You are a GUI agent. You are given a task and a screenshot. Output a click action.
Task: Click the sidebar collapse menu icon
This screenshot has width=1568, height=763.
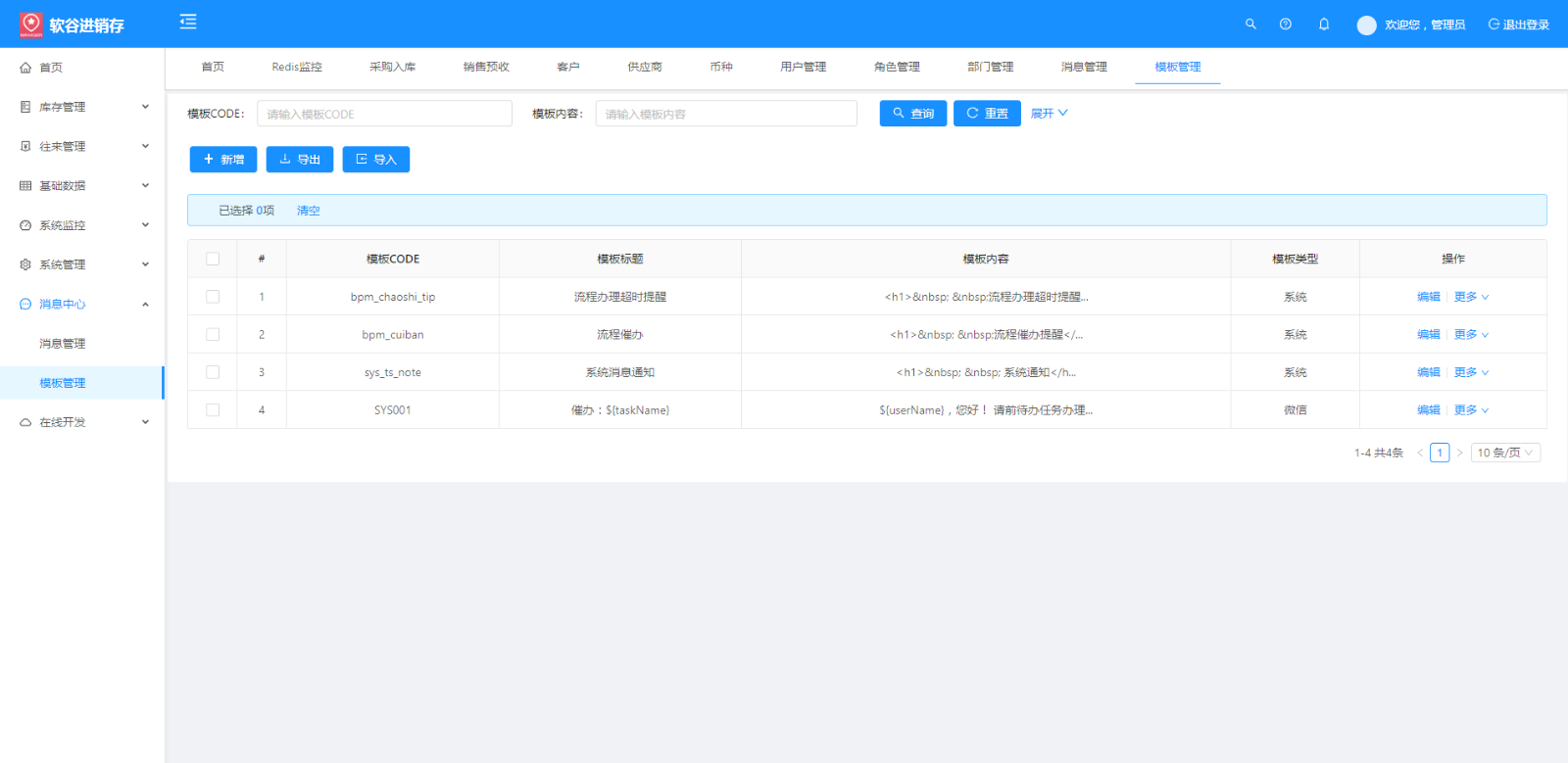[188, 22]
